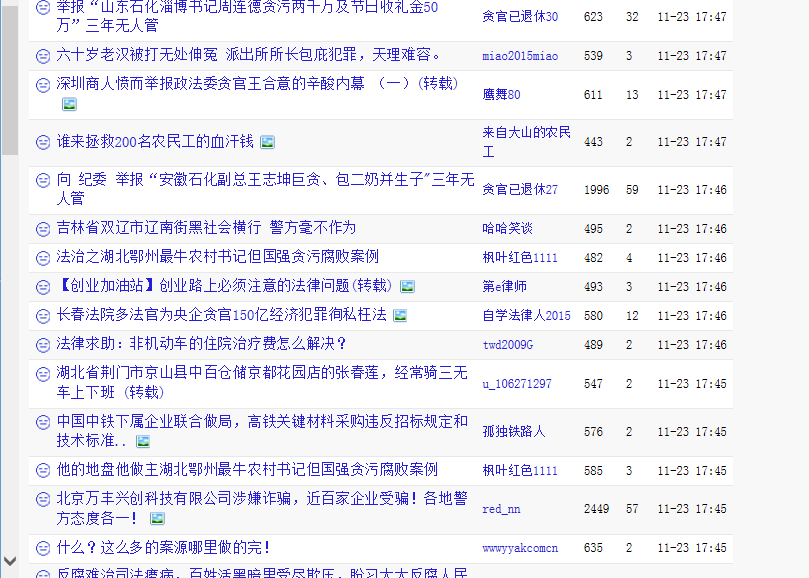
Task: Click image icon after 谁来拯救200名农民工的血汗钱
Action: pos(267,142)
